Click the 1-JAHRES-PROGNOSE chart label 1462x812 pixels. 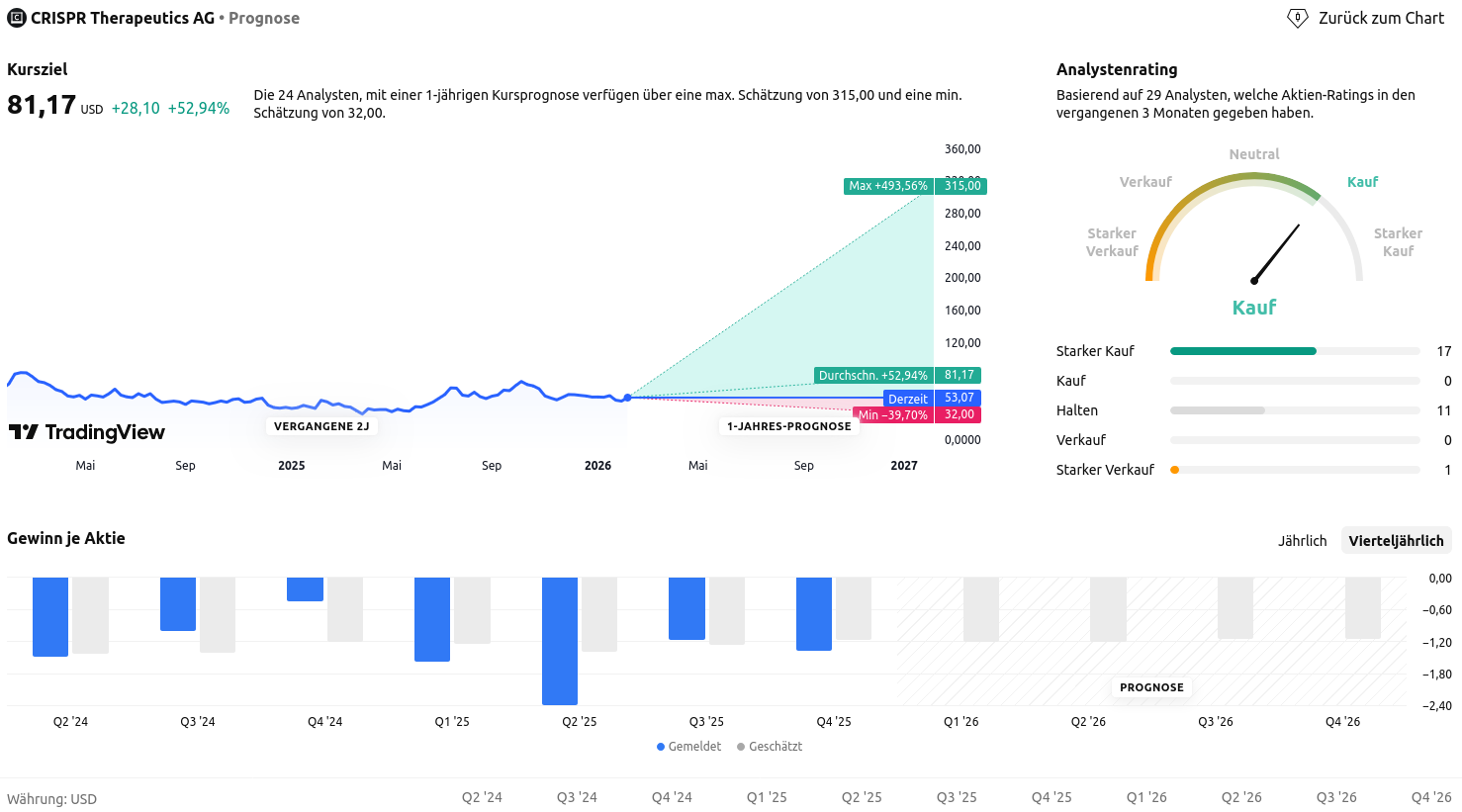pyautogui.click(x=788, y=426)
